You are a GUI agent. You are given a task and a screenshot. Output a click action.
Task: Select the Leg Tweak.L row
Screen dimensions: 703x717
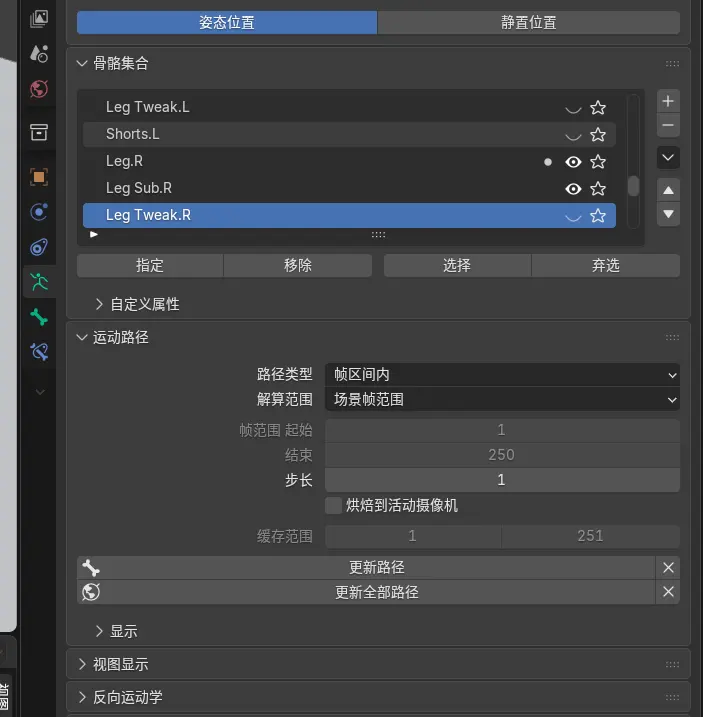tap(349, 108)
